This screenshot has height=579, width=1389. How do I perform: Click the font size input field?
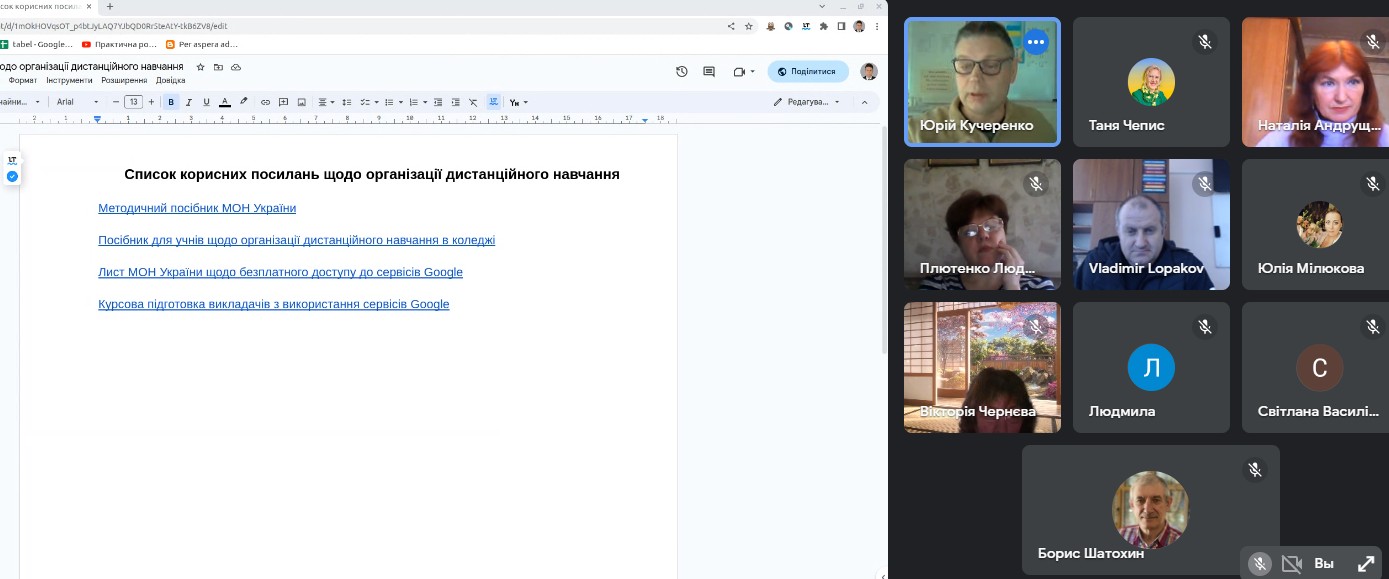tap(133, 102)
